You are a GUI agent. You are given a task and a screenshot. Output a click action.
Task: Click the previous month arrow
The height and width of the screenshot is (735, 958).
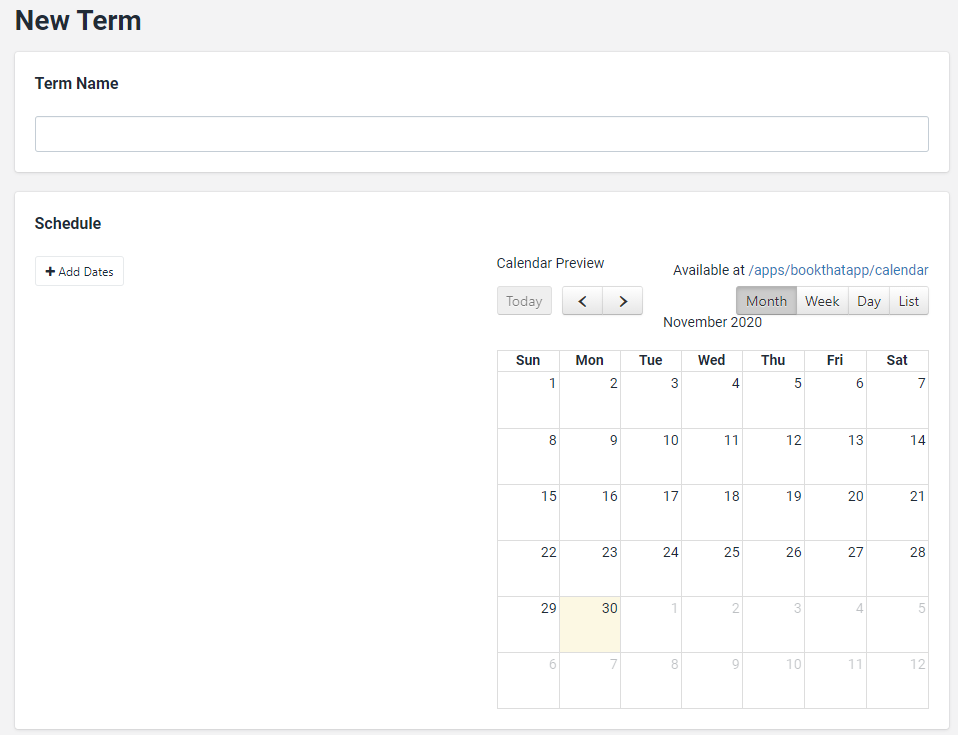click(x=582, y=301)
